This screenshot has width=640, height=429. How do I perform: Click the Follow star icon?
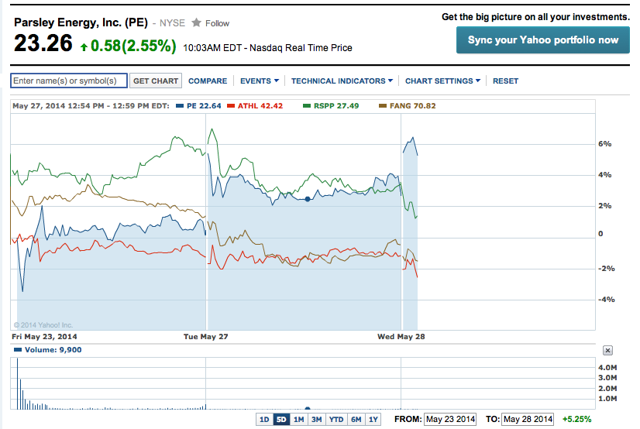196,22
